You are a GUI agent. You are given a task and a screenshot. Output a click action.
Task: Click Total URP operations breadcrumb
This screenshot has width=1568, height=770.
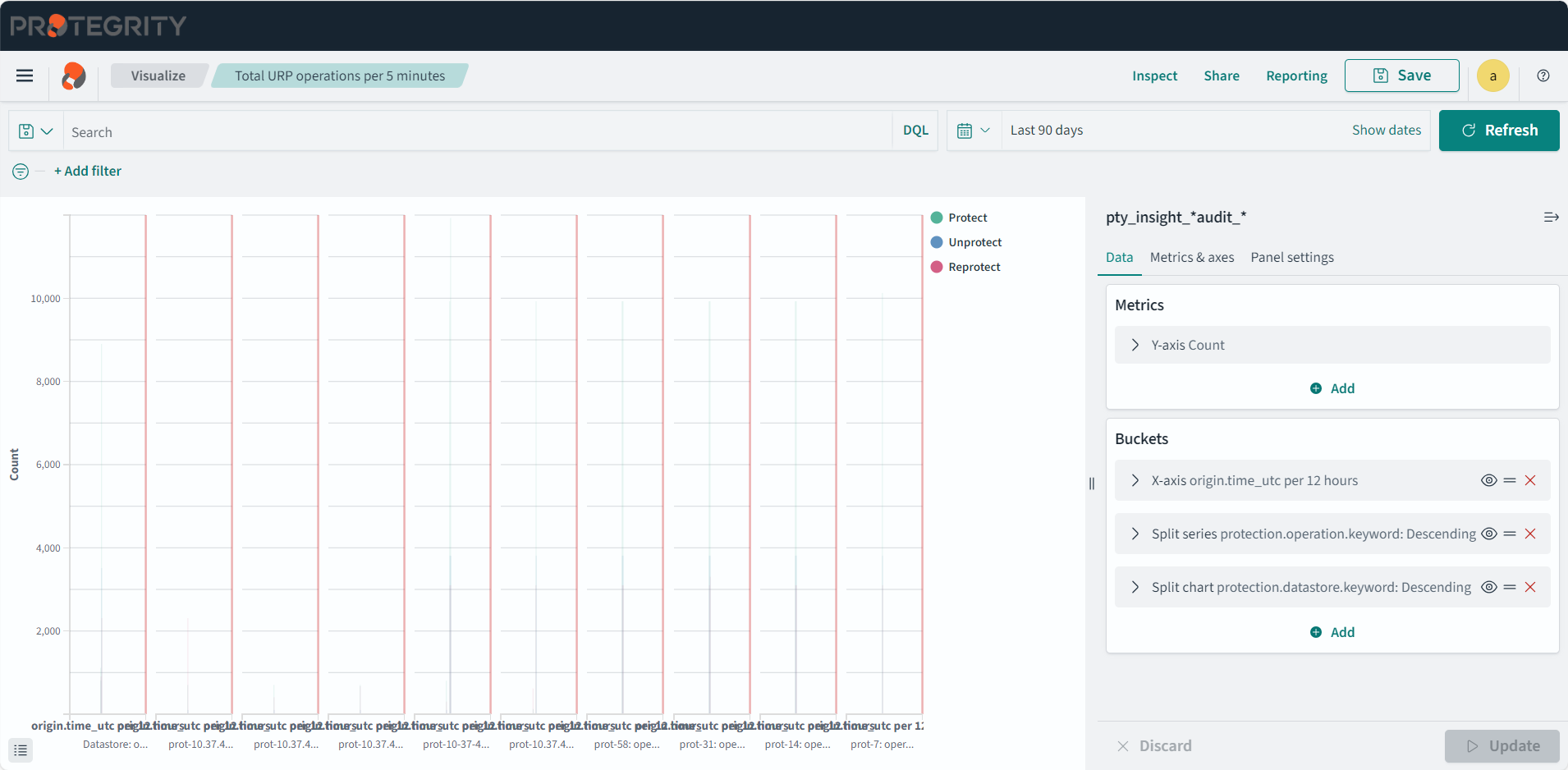340,76
